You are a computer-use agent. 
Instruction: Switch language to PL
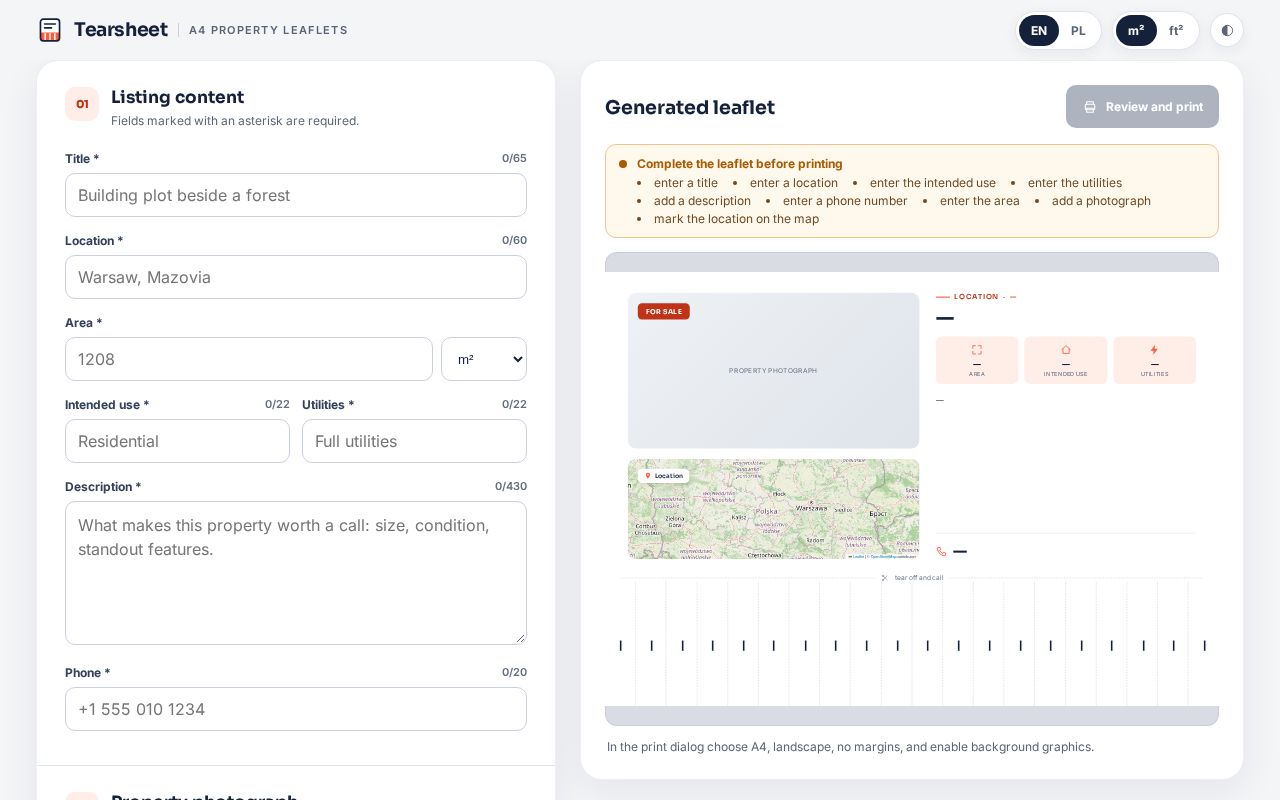click(1078, 30)
